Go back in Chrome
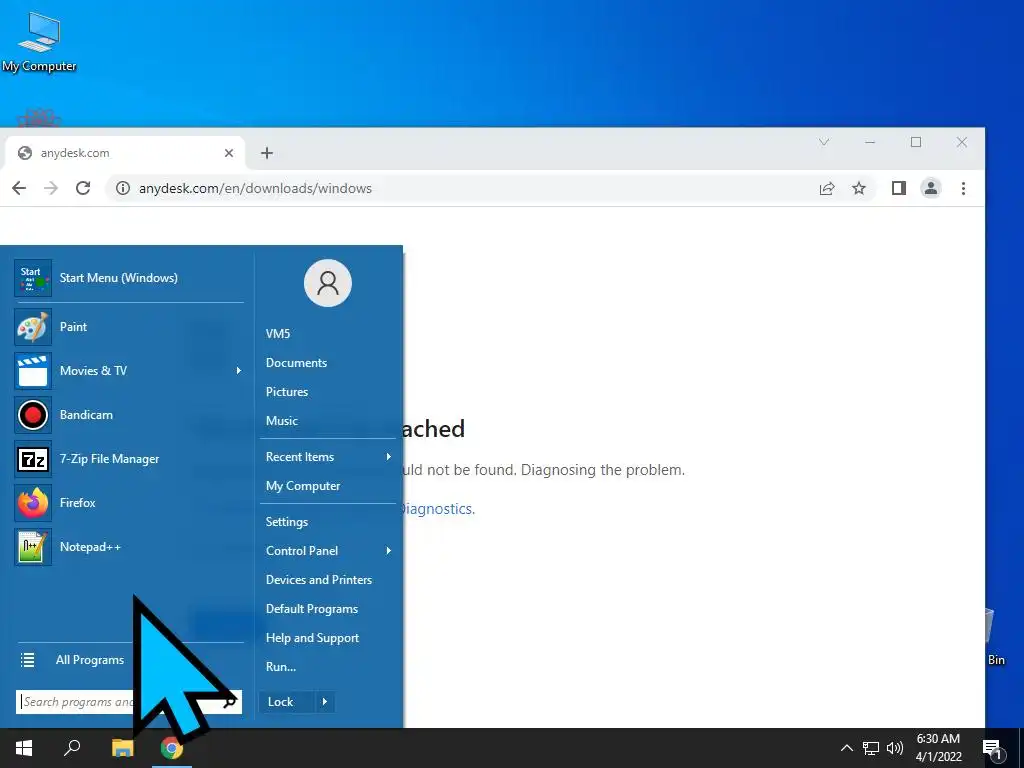The image size is (1024, 768). pos(19,188)
